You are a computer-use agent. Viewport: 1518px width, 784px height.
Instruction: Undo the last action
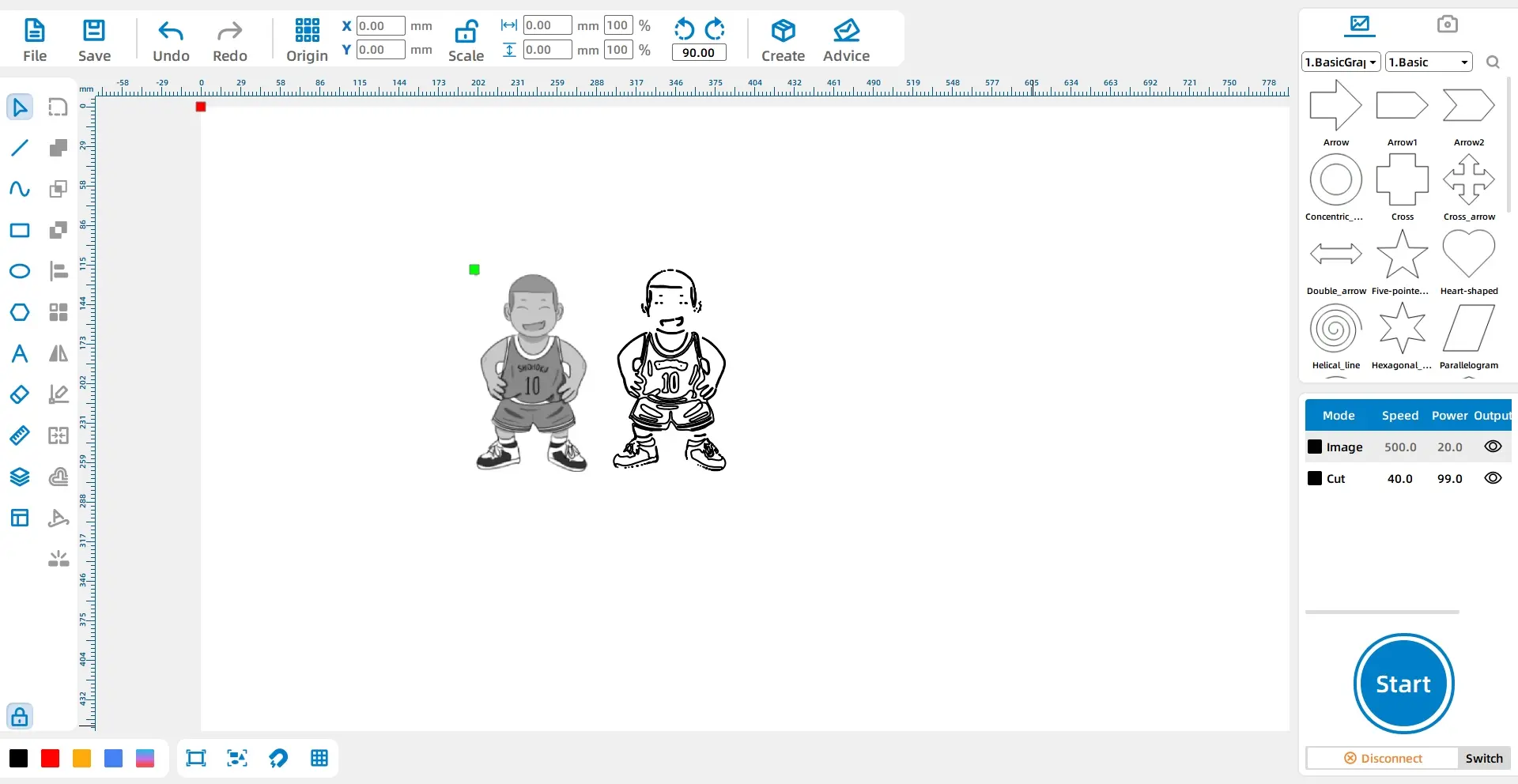[171, 40]
